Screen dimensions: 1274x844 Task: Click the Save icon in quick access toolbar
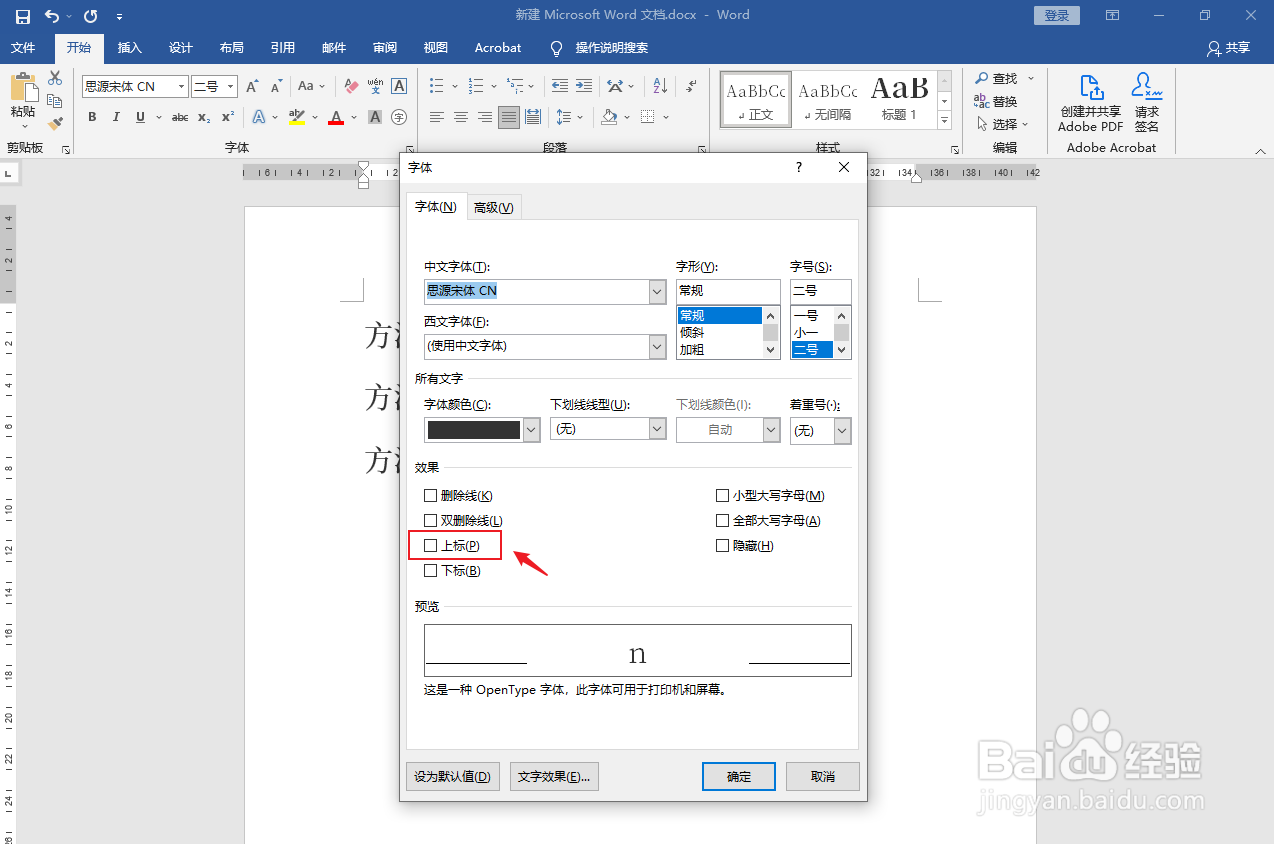22,16
